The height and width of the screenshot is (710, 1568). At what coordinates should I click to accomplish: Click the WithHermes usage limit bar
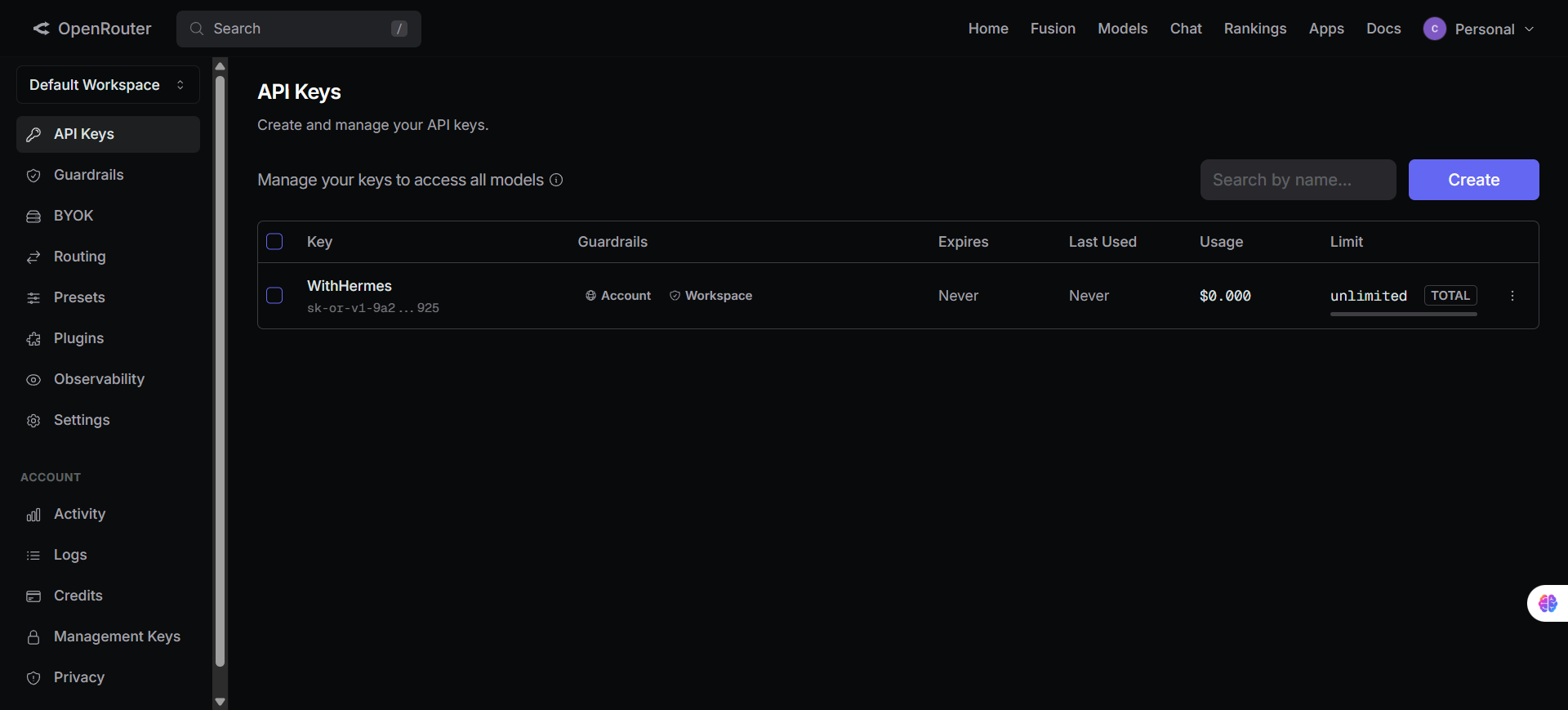point(1403,314)
